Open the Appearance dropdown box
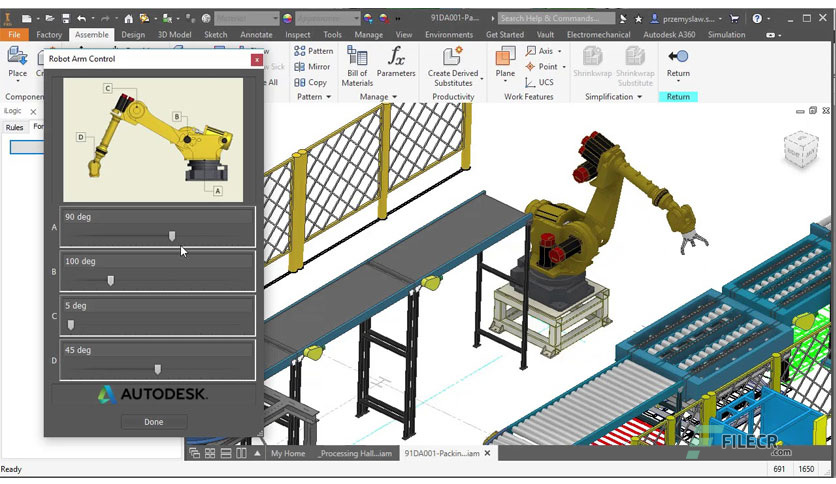Viewport: 836px width, 484px height. point(327,19)
